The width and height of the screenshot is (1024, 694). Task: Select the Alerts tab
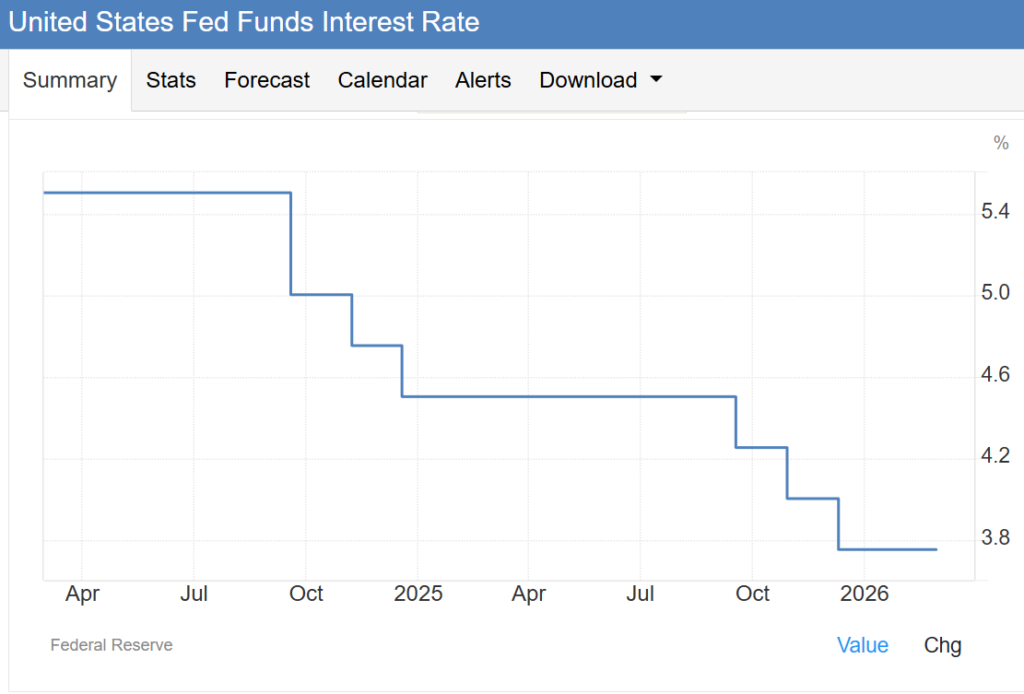coord(483,81)
